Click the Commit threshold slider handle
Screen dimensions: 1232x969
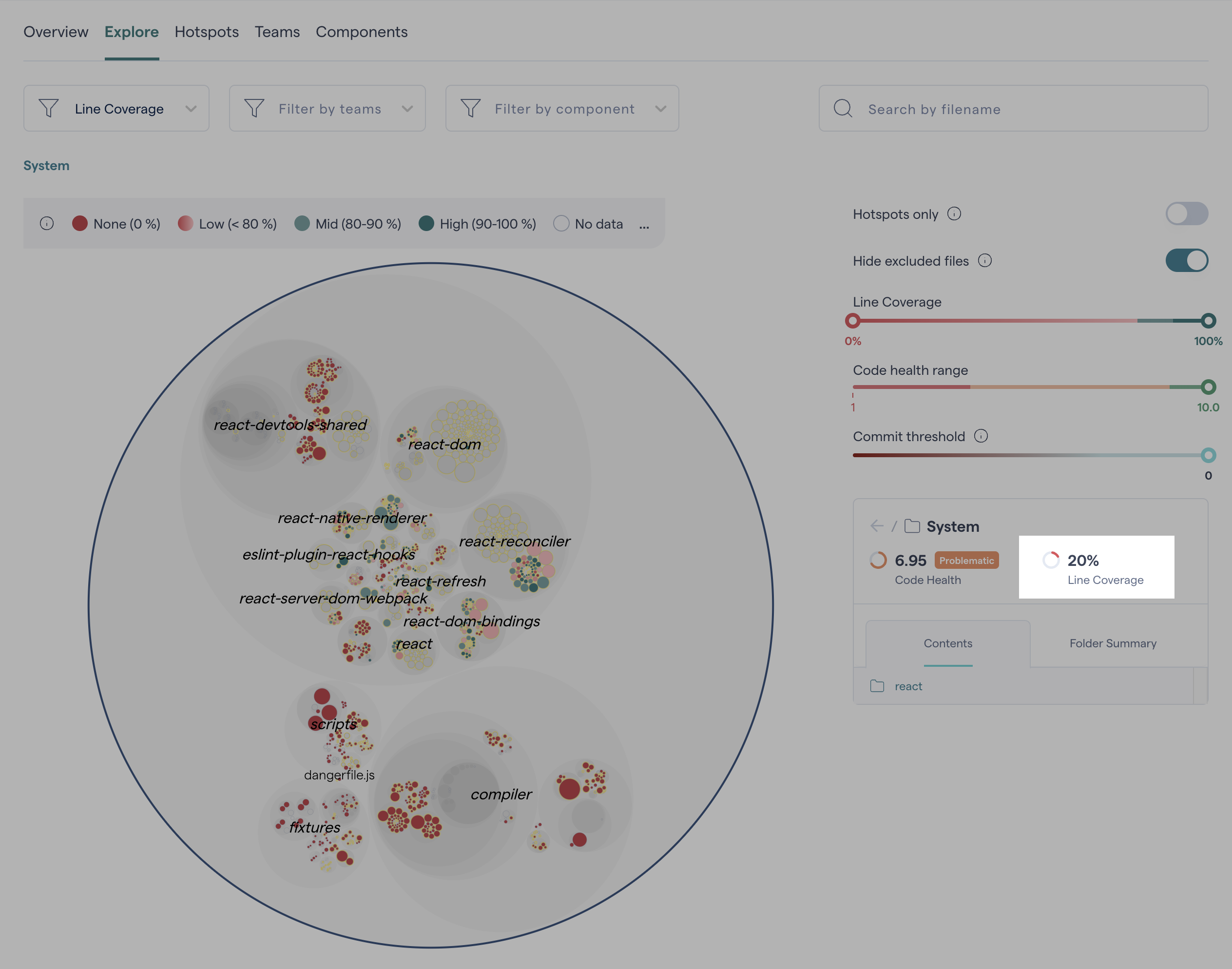(x=1208, y=455)
